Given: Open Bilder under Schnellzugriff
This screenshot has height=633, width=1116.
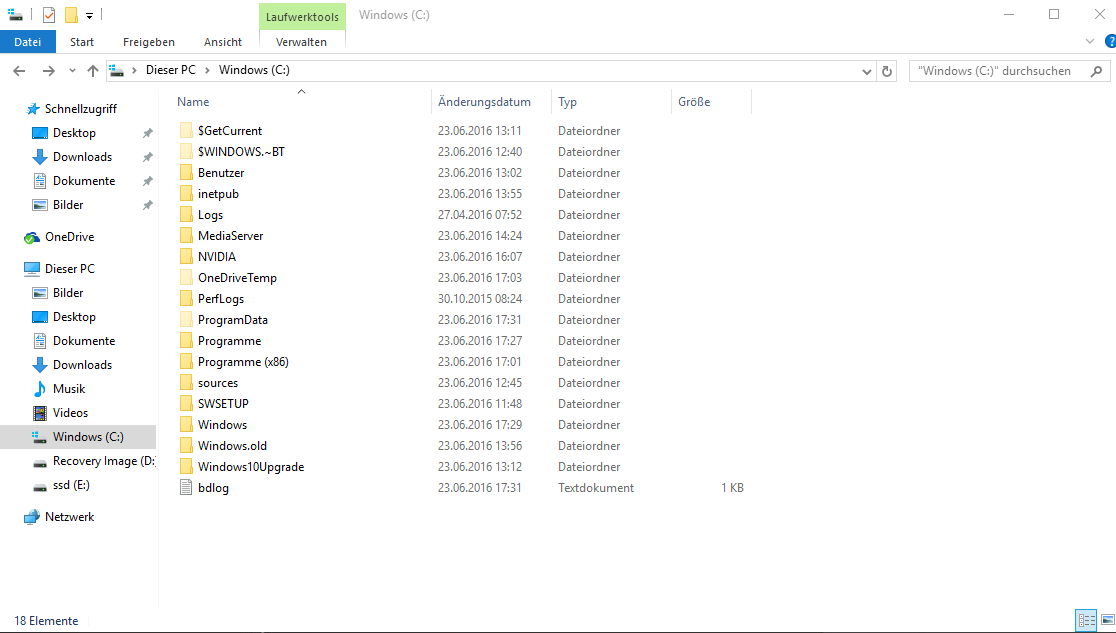Looking at the screenshot, I should click(68, 205).
